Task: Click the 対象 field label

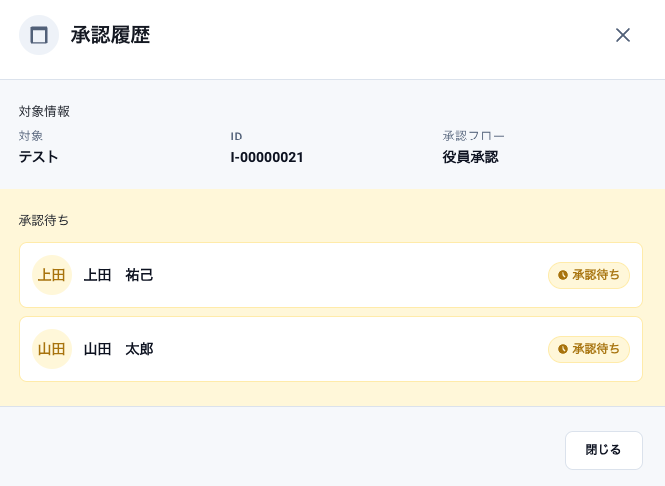Action: (x=31, y=136)
